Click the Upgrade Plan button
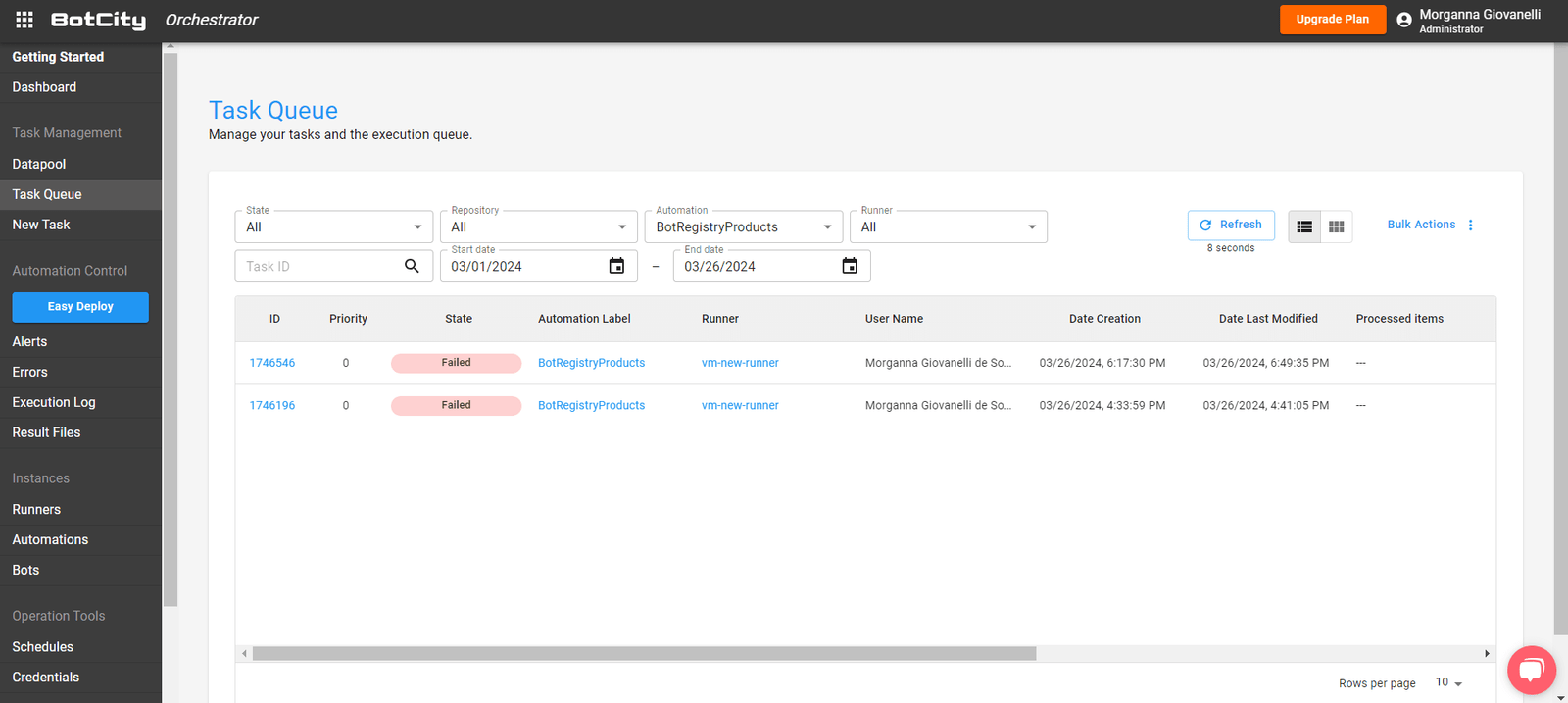This screenshot has width=1568, height=703. (1333, 20)
